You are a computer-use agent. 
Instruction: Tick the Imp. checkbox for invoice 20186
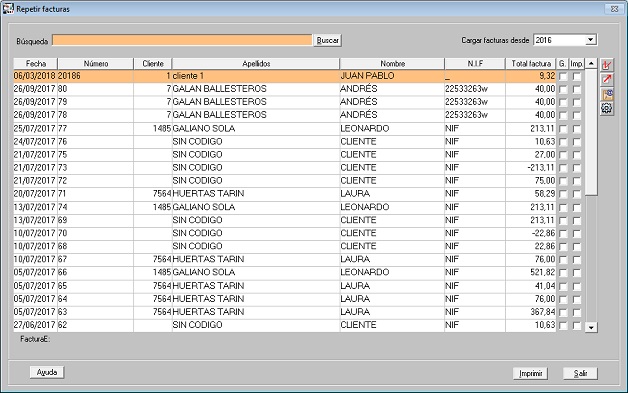click(577, 76)
